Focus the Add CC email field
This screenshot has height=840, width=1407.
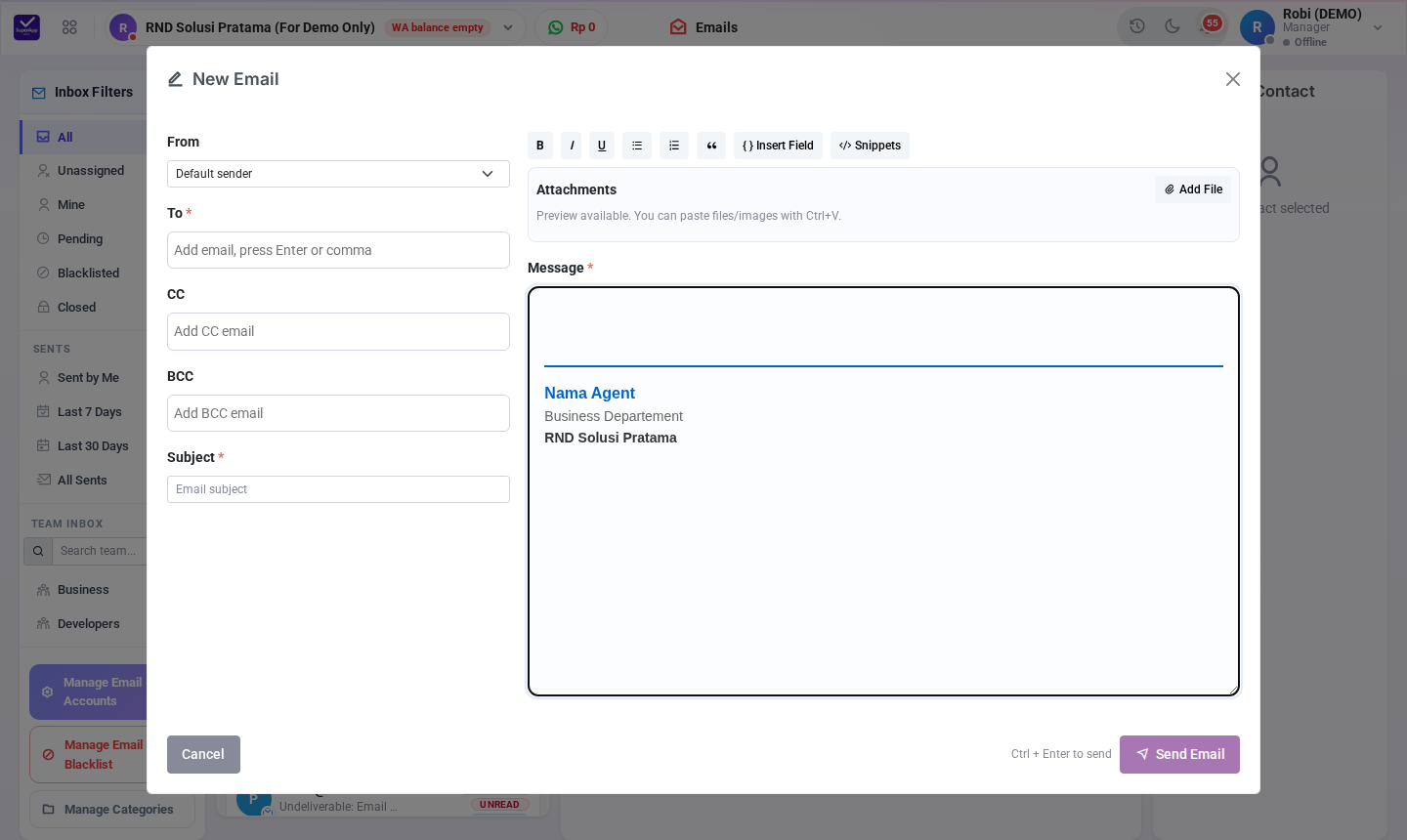(338, 331)
